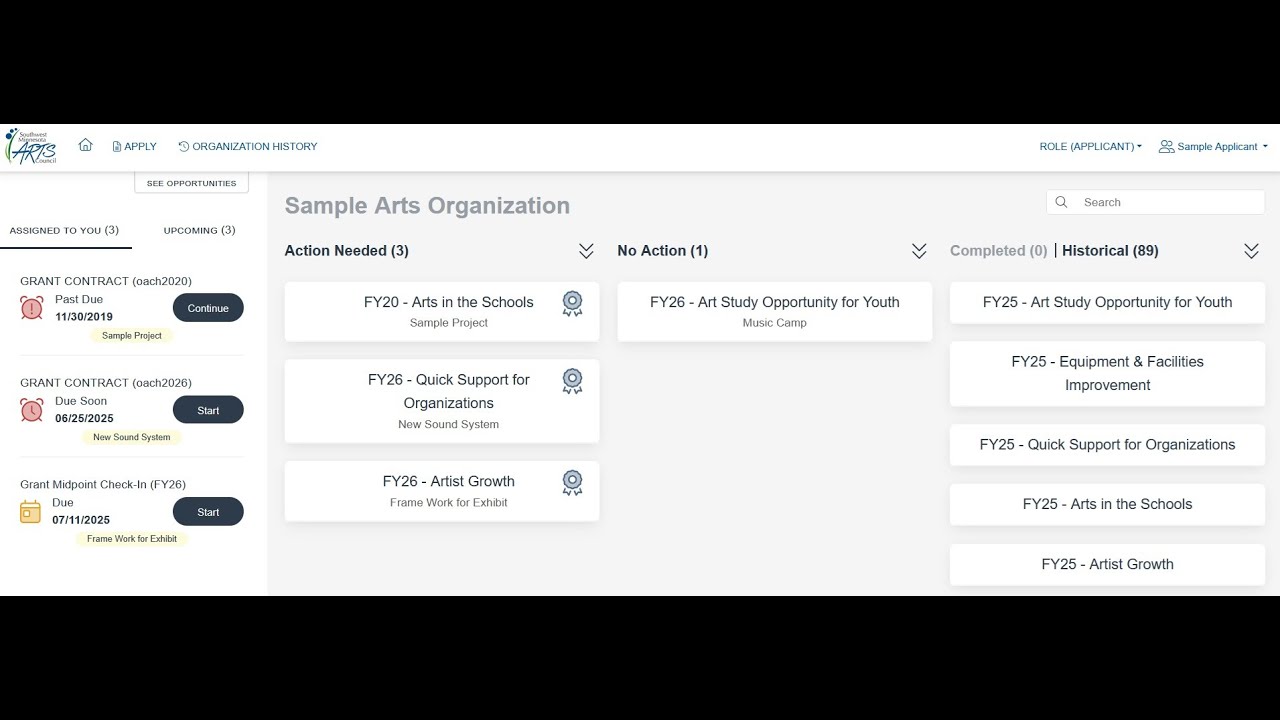This screenshot has width=1280, height=720.
Task: Open the FY25 Artist Growth card
Action: 1107,564
